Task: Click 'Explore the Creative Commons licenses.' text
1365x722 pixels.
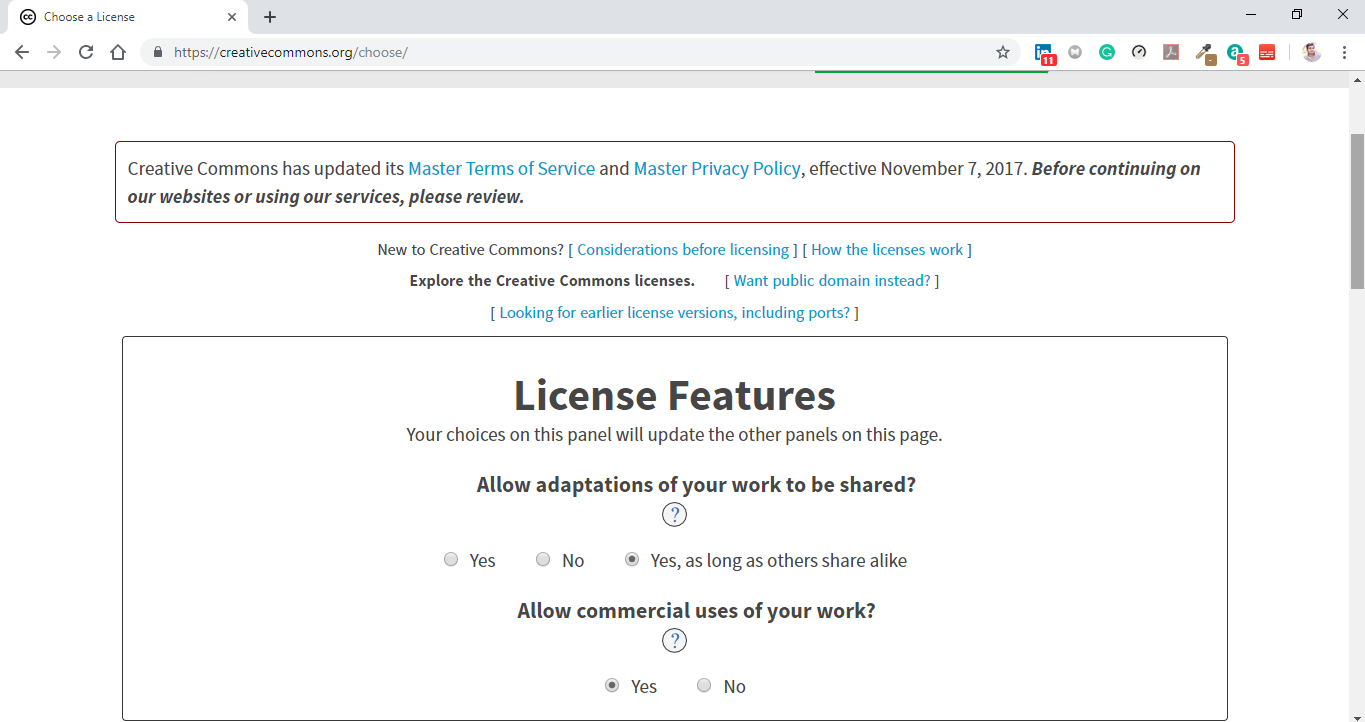Action: tap(552, 281)
